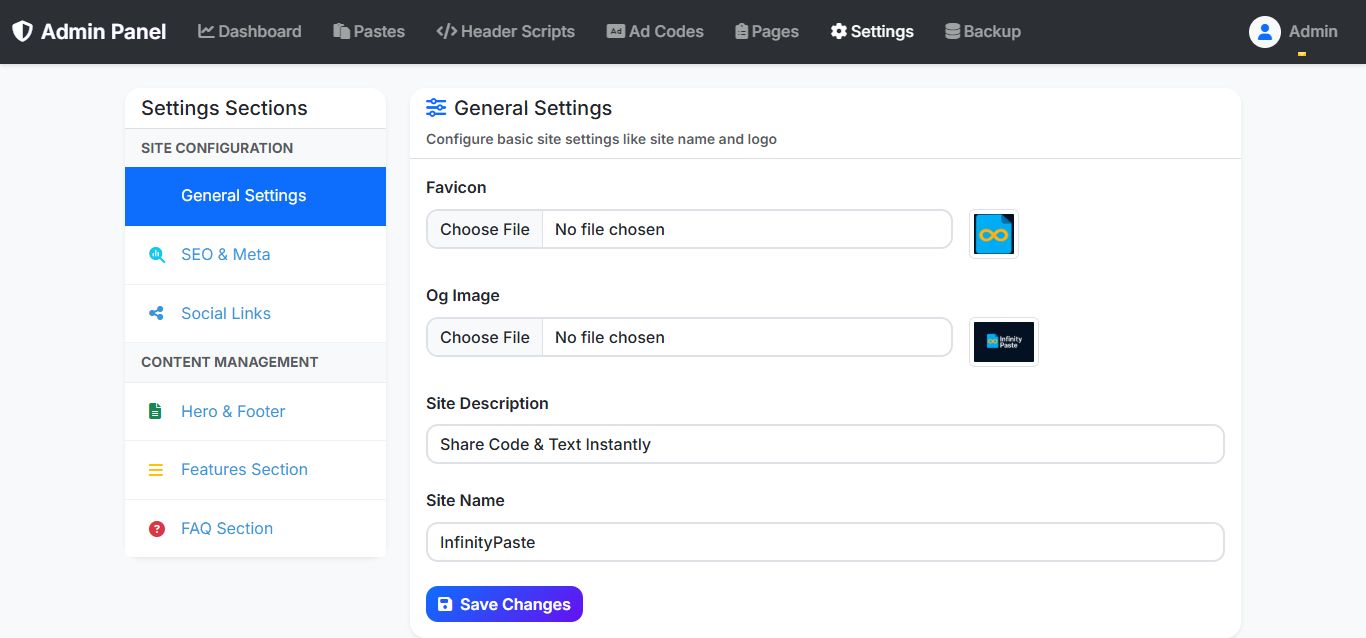Click the Admin user avatar icon
Viewport: 1366px width, 638px height.
tap(1265, 32)
